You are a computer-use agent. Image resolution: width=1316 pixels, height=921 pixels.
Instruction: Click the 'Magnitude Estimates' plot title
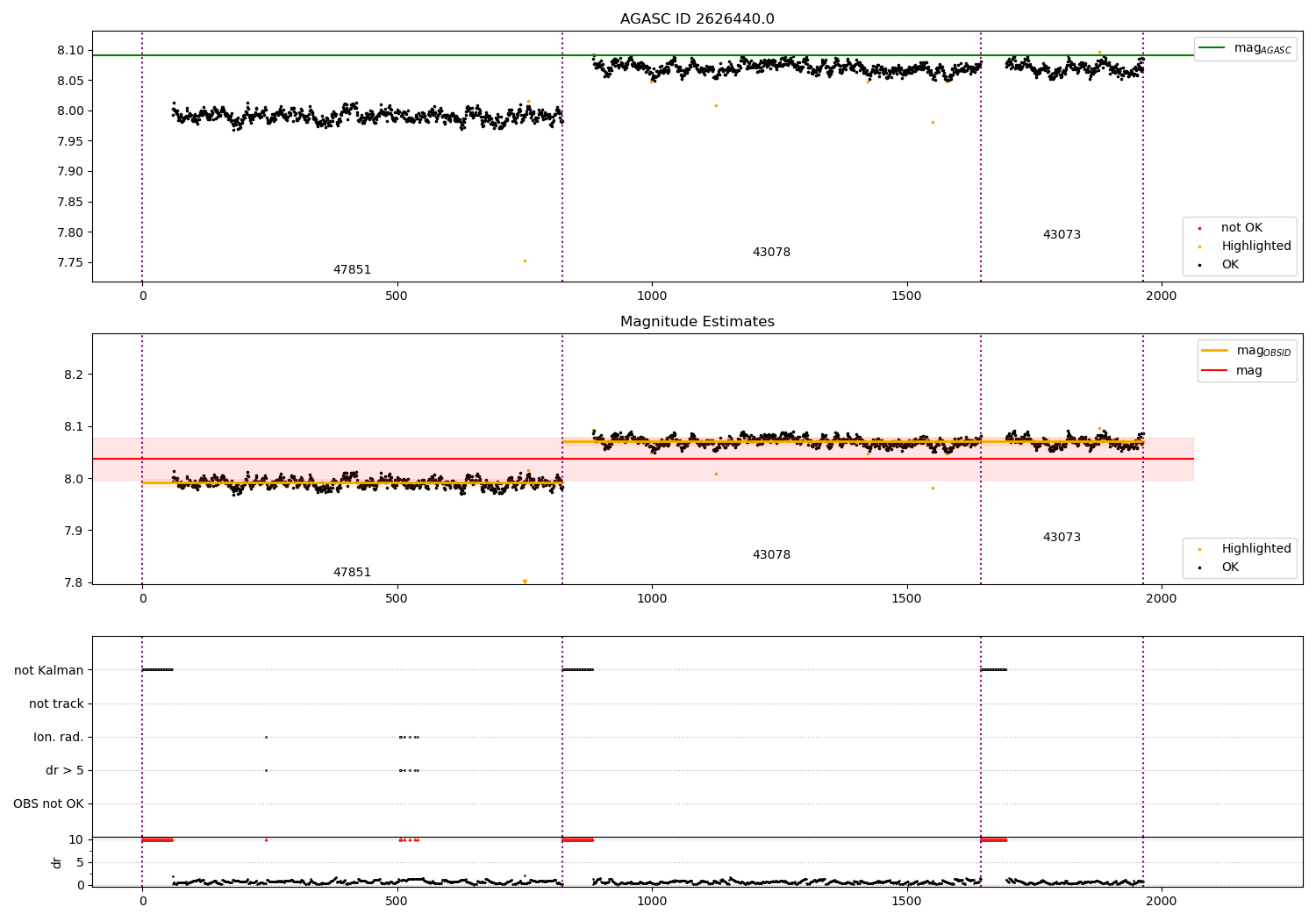tap(697, 322)
